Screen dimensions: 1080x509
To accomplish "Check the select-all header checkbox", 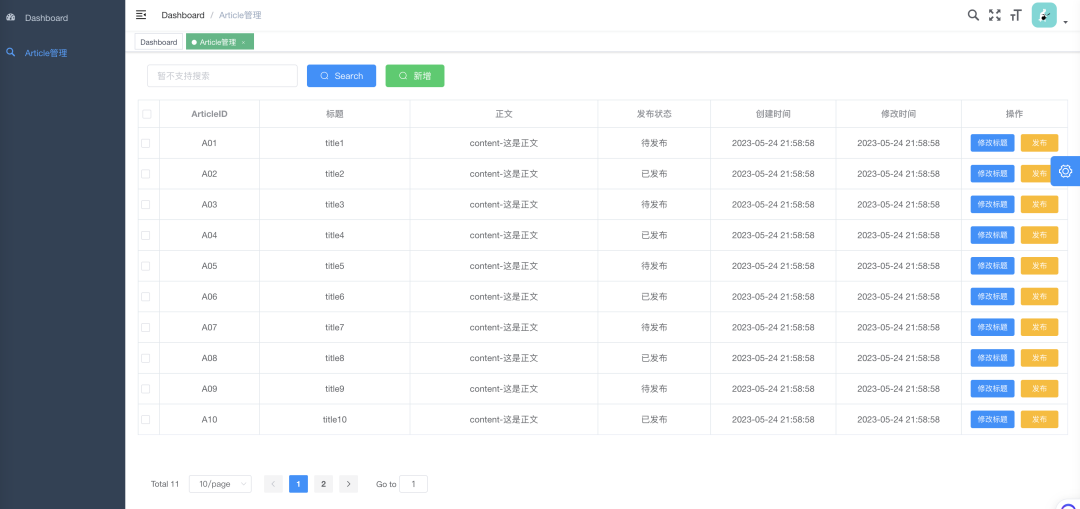I will point(147,114).
